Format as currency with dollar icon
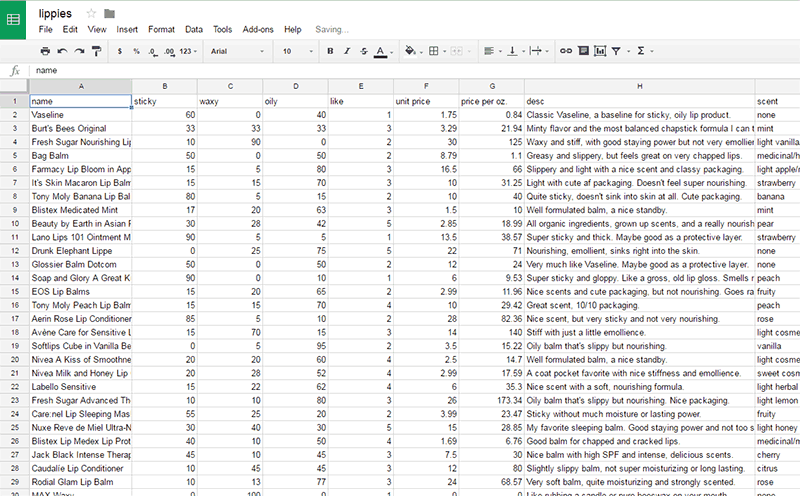This screenshot has height=496, width=800. coord(120,51)
